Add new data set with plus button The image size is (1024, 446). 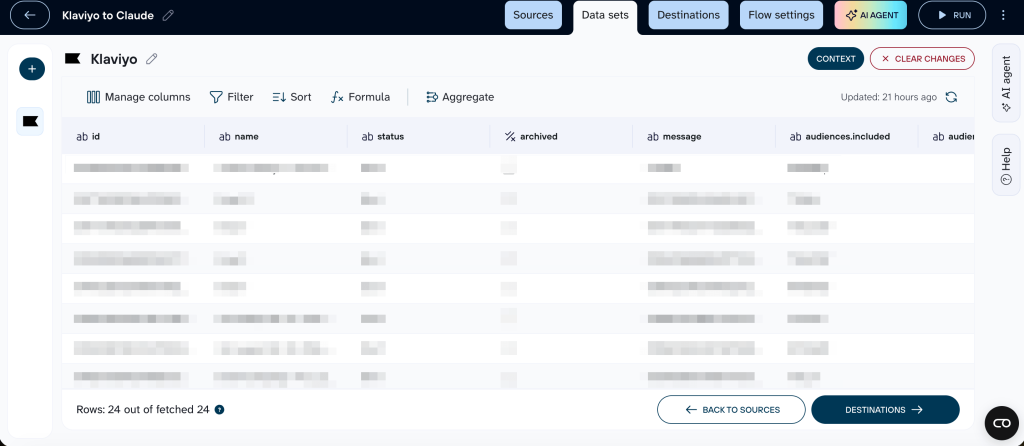[32, 69]
